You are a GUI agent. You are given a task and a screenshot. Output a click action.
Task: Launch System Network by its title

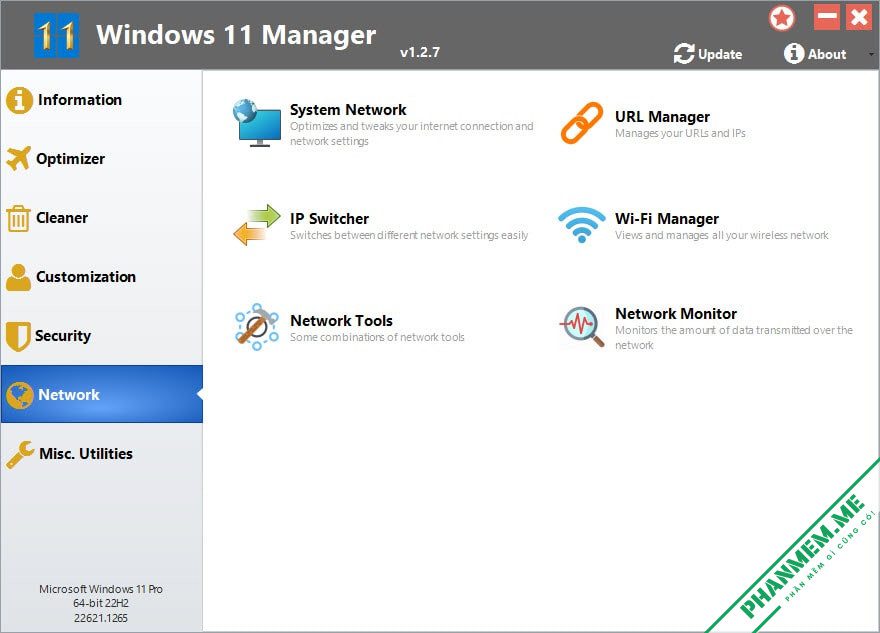pos(348,109)
